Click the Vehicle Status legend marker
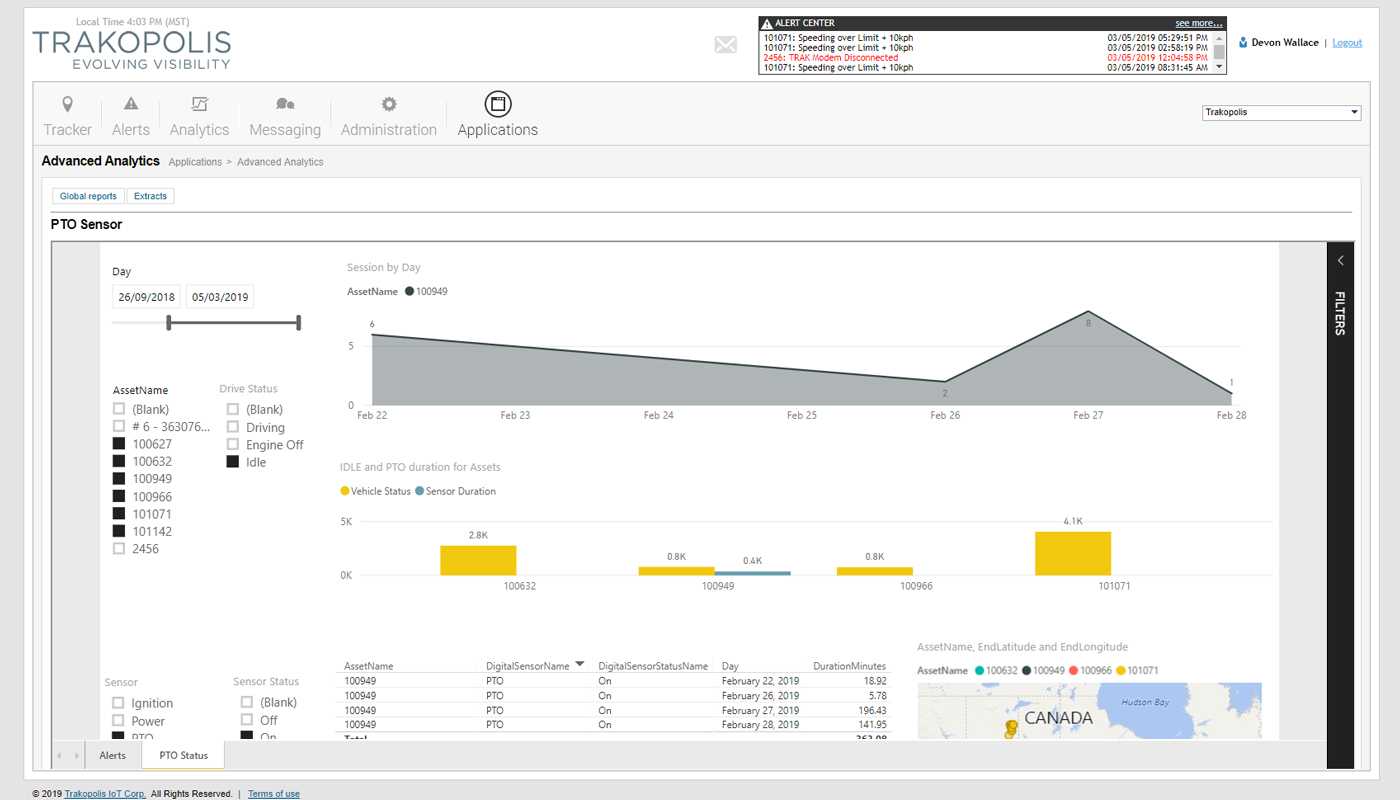 (345, 491)
